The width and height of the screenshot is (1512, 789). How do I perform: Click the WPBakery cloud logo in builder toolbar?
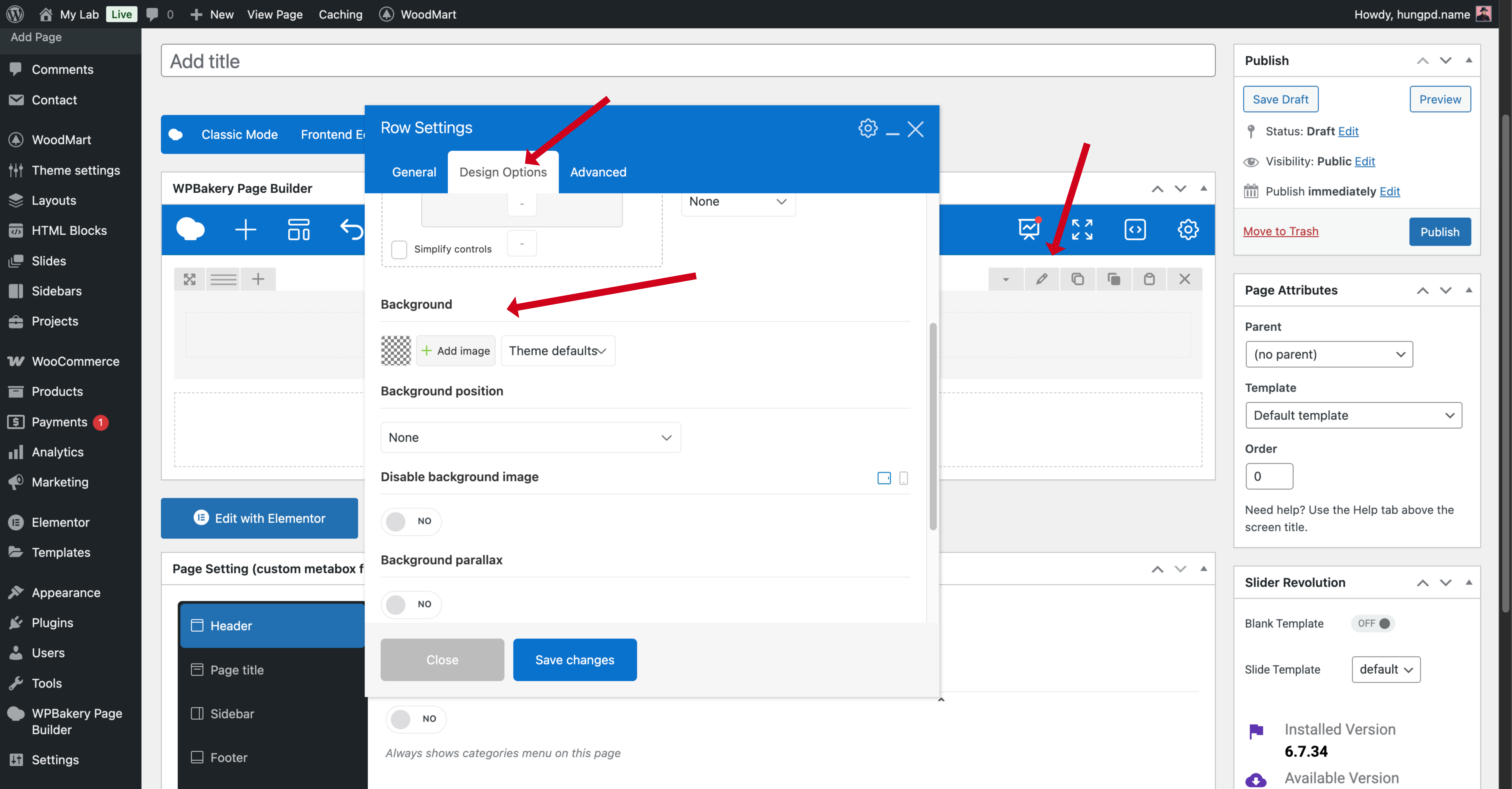coord(191,229)
